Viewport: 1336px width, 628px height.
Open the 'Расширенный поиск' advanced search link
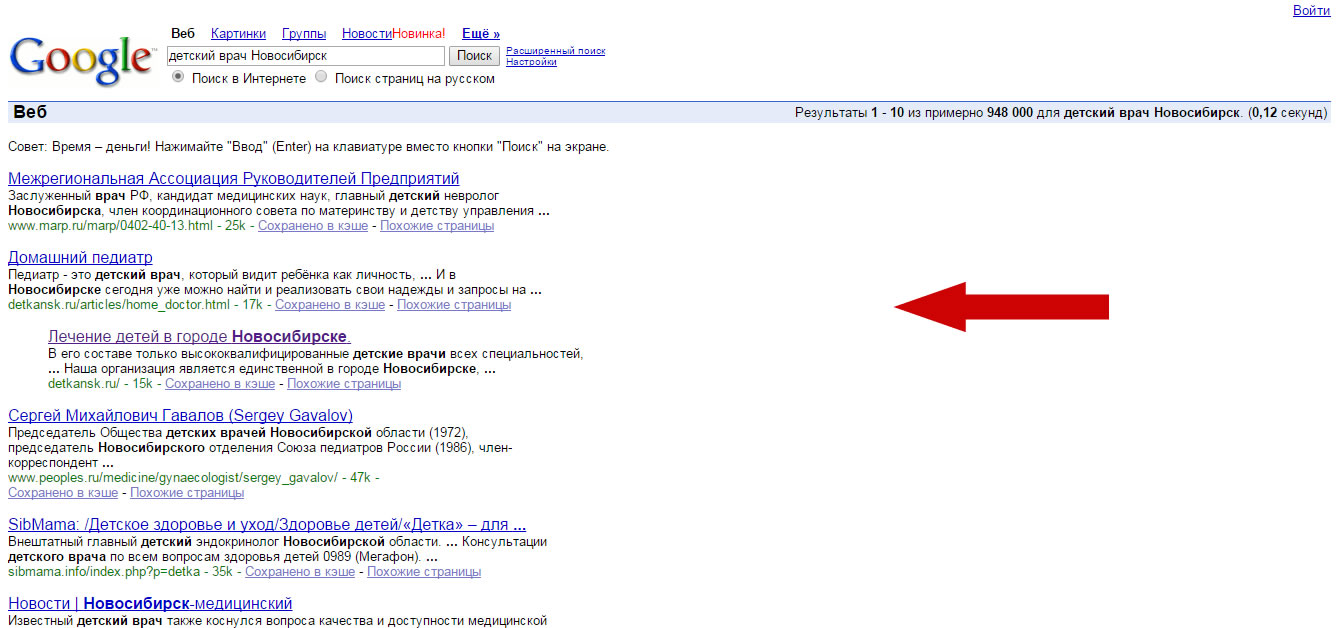[556, 51]
